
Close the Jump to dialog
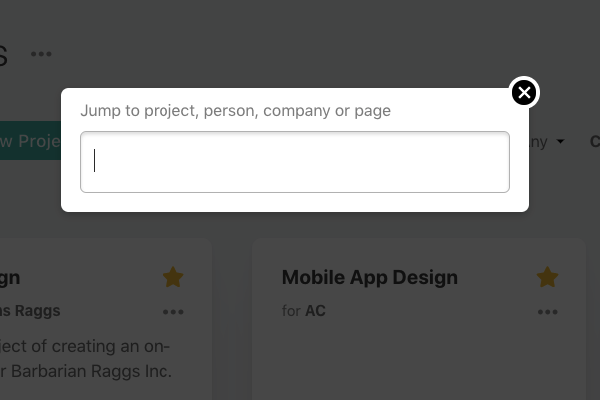tap(524, 92)
